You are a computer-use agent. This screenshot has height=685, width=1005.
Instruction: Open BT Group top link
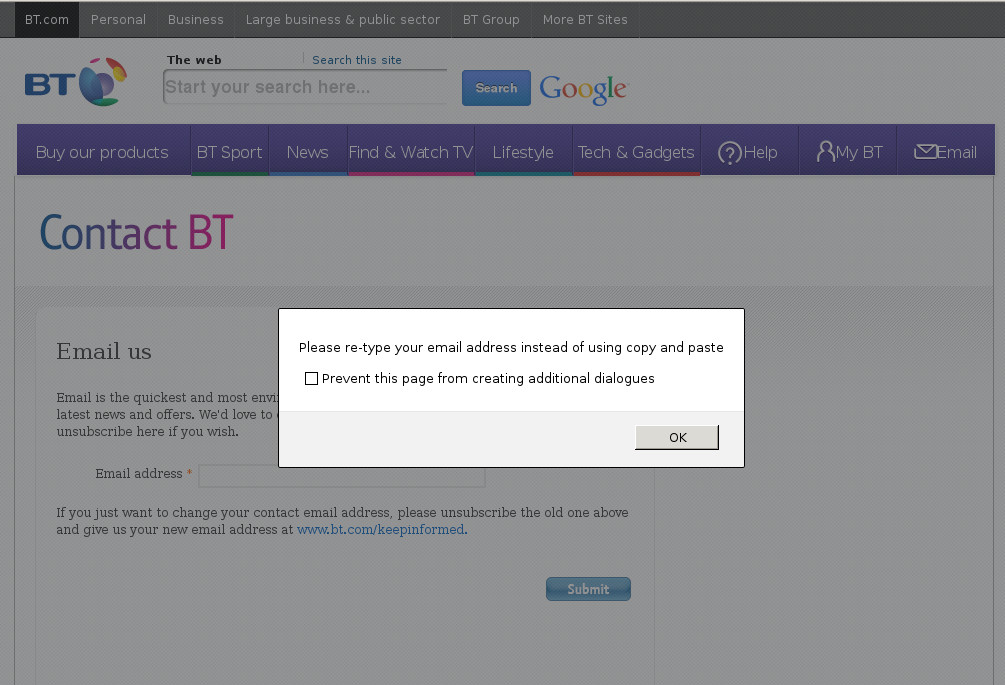point(491,19)
